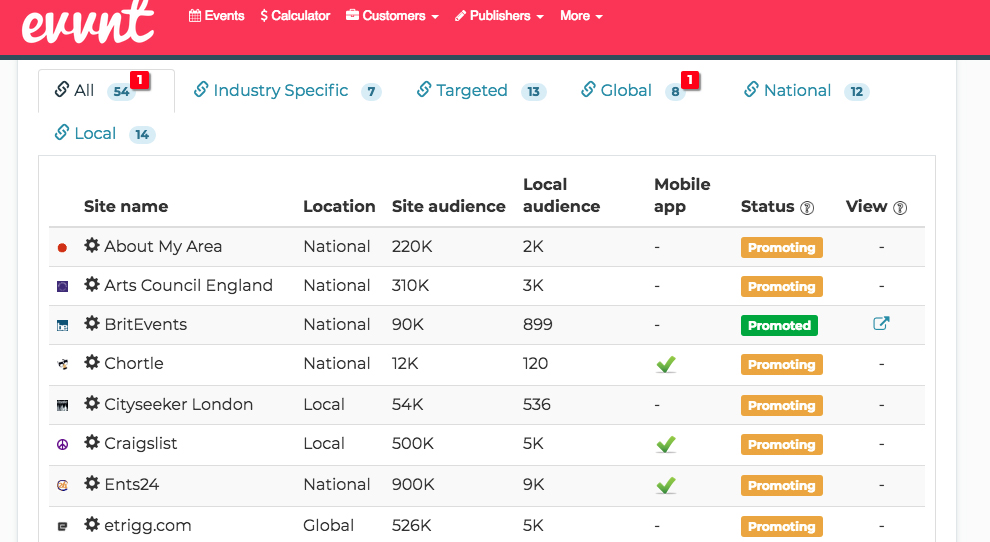Expand the Publishers dropdown menu

(499, 16)
